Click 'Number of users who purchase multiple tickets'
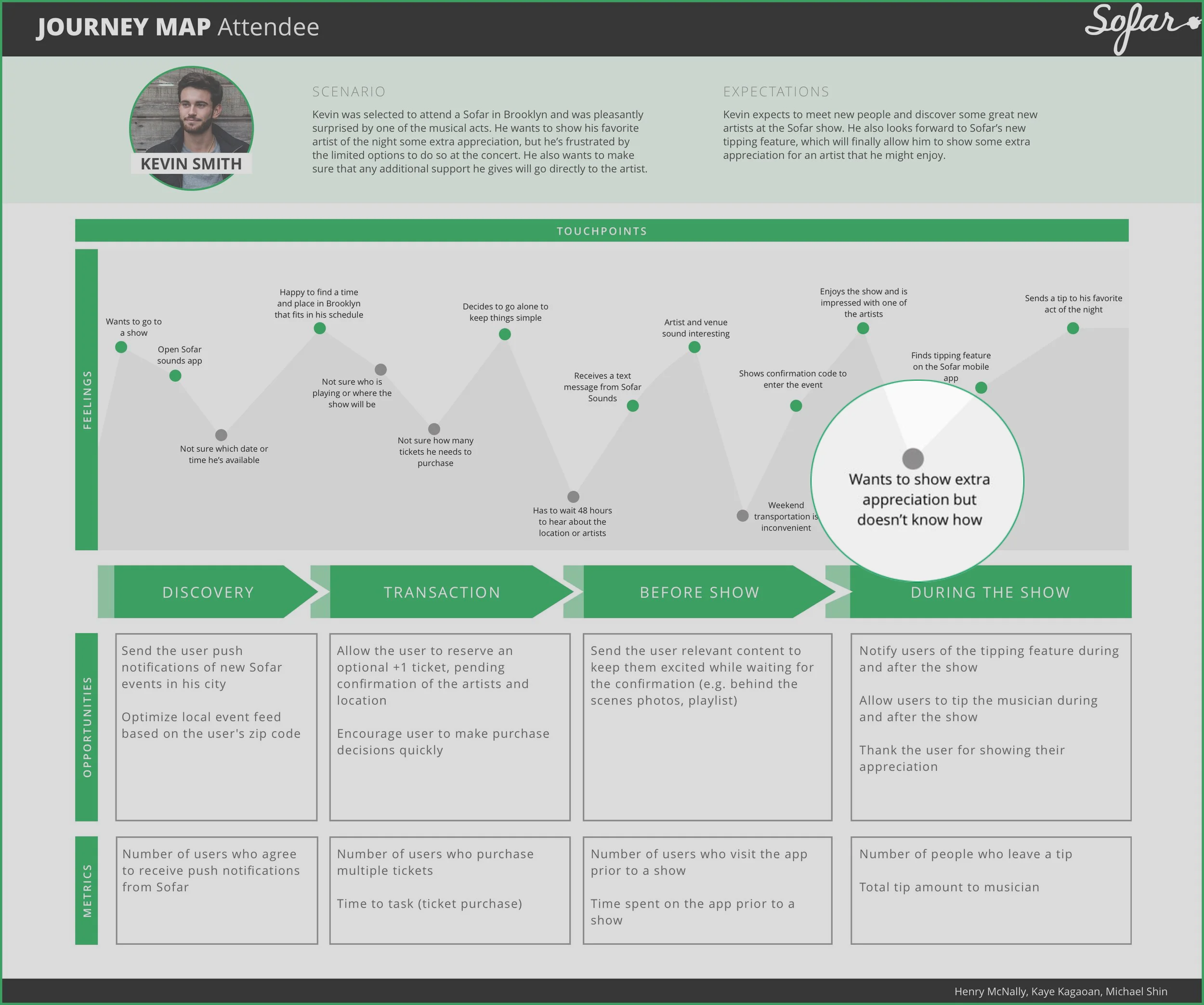Image resolution: width=1204 pixels, height=1005 pixels. 435,862
